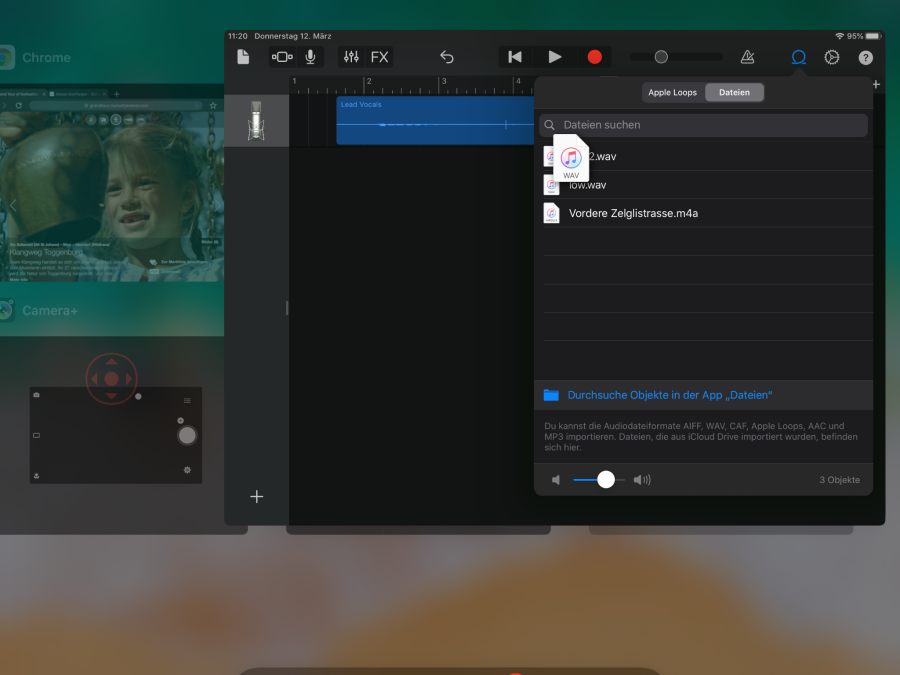Select the Dateien tab
Screen dimensions: 900x675
point(734,92)
